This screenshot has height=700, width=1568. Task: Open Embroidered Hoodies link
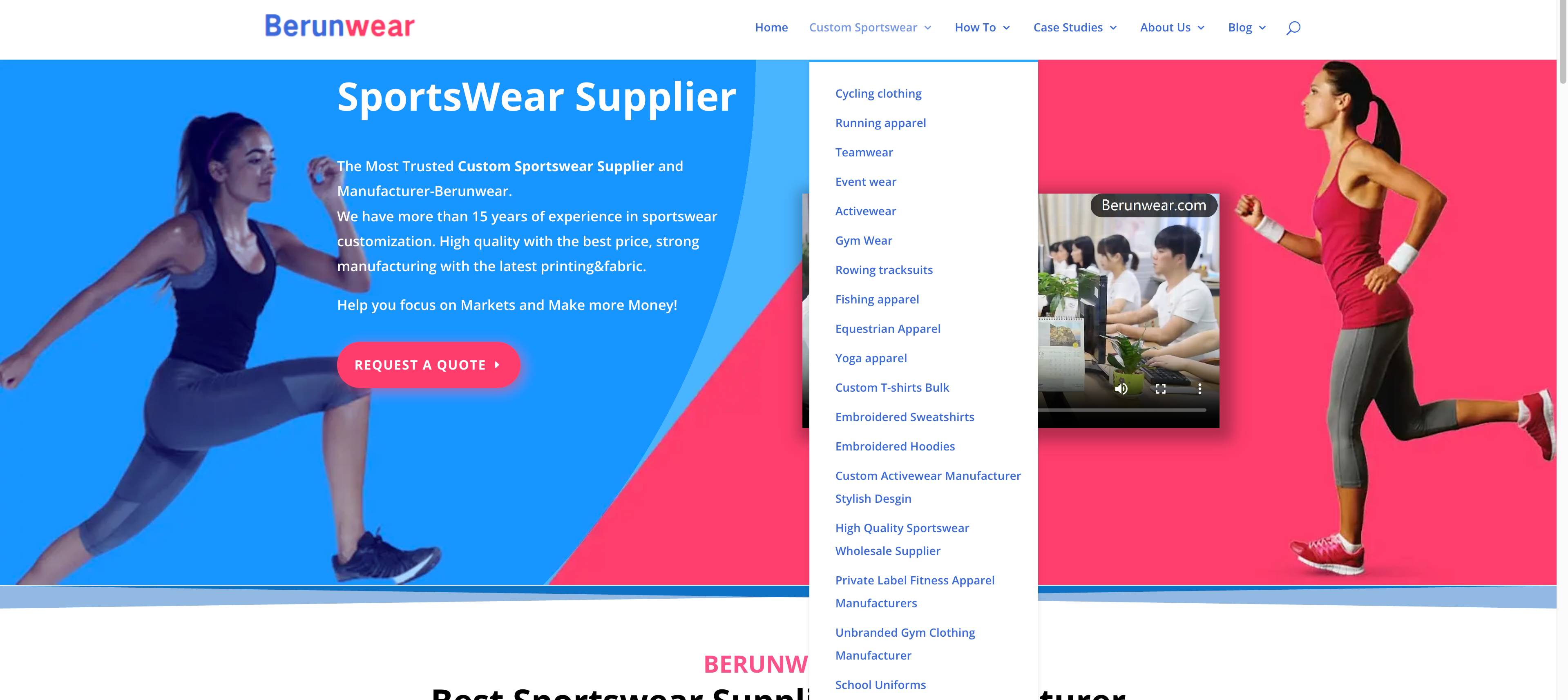tap(895, 447)
